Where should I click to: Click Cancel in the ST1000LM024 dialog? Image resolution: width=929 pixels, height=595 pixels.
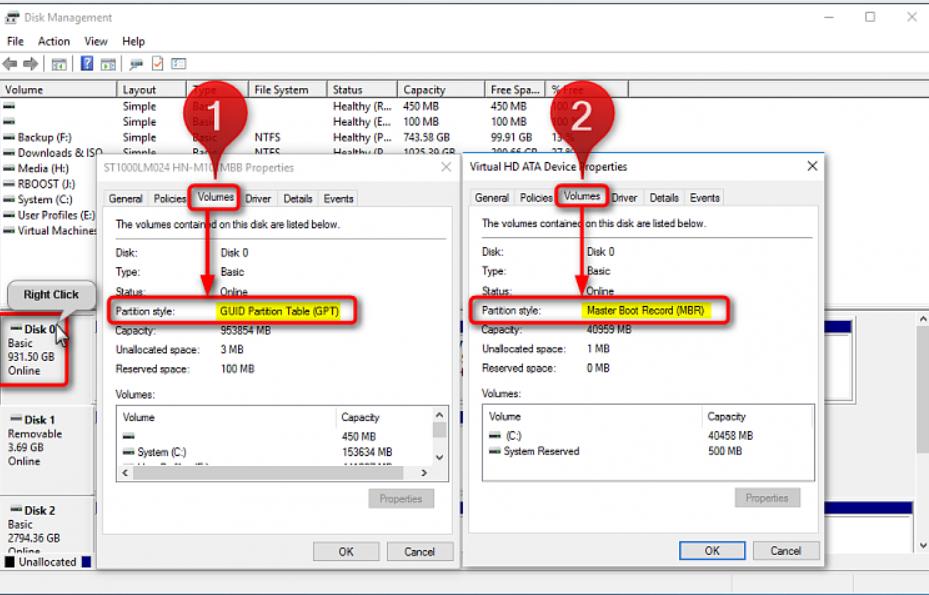pyautogui.click(x=419, y=552)
